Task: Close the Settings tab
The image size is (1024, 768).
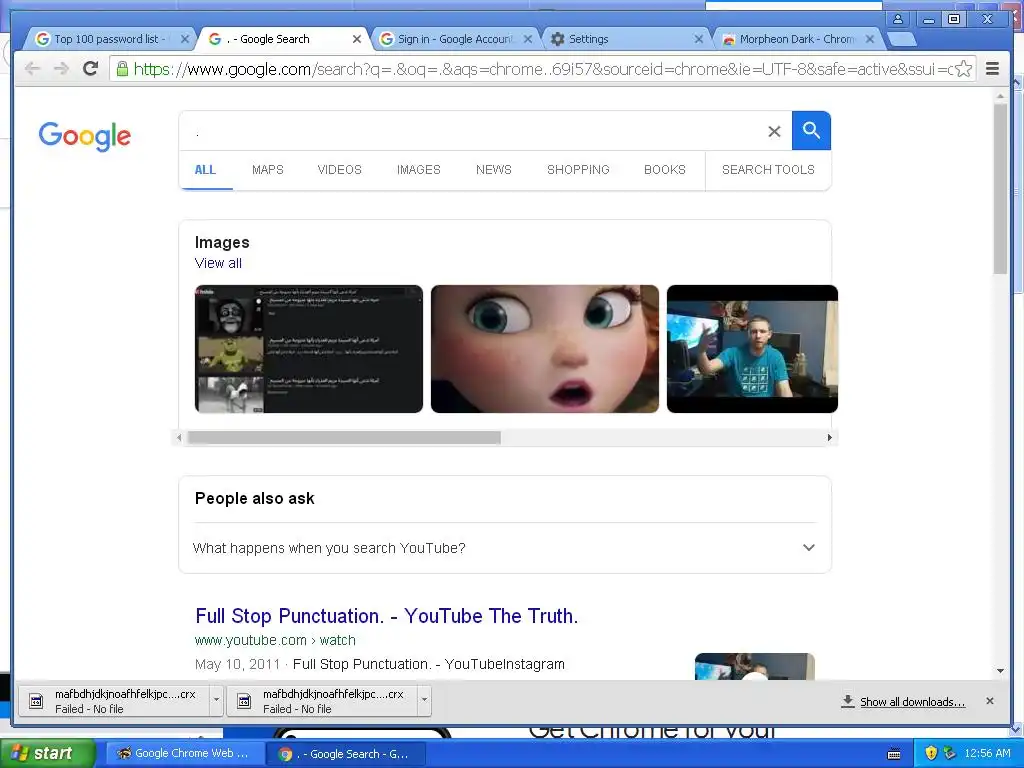Action: 698,39
